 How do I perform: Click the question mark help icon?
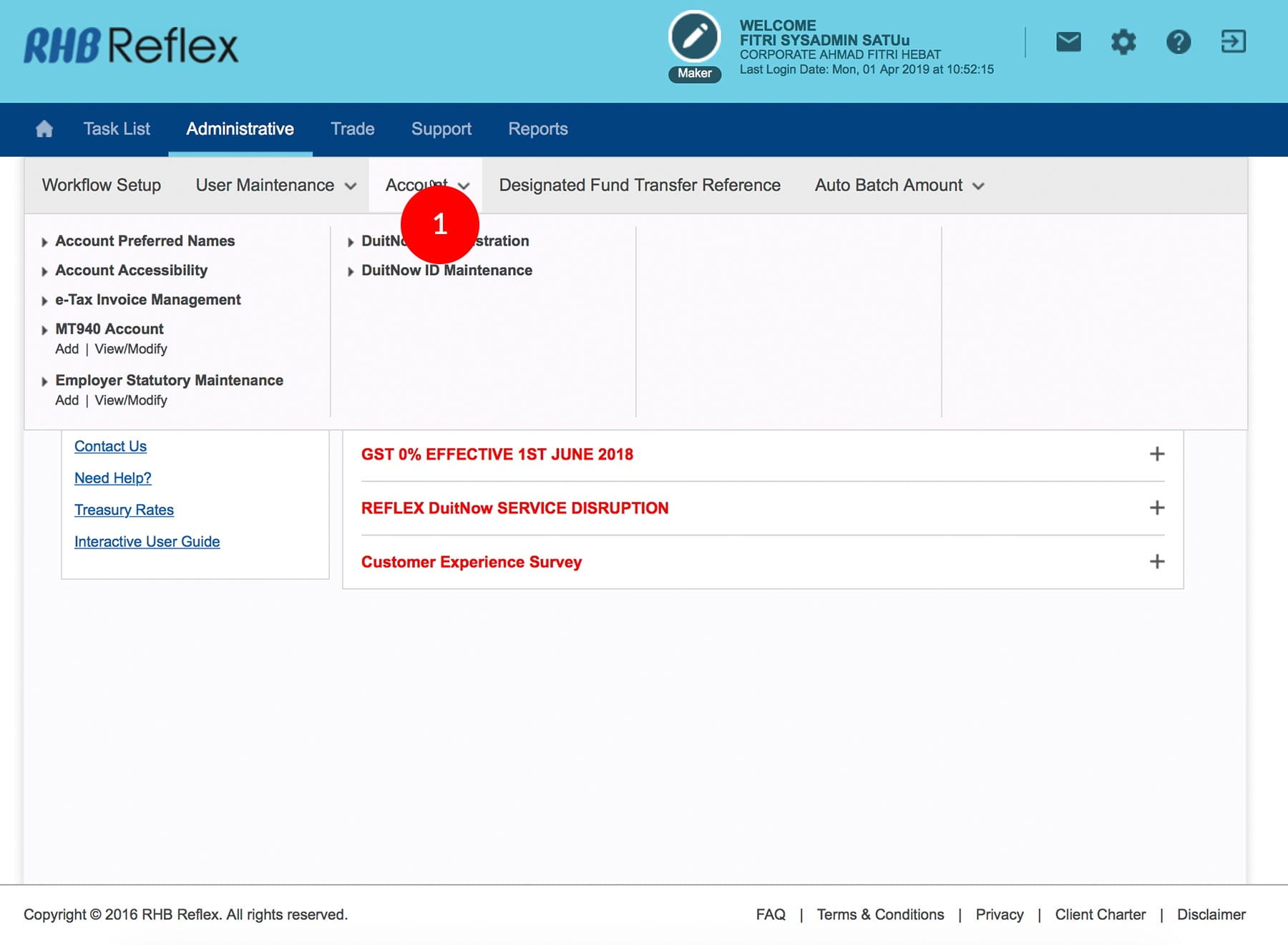pos(1178,42)
